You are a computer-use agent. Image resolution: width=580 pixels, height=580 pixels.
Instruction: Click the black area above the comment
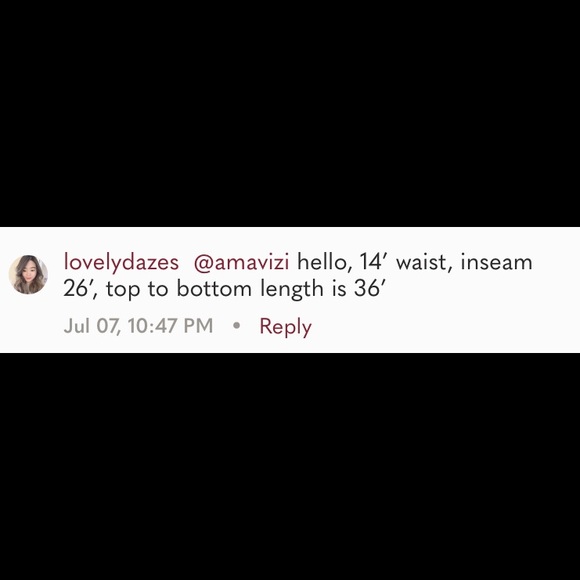pos(290,113)
